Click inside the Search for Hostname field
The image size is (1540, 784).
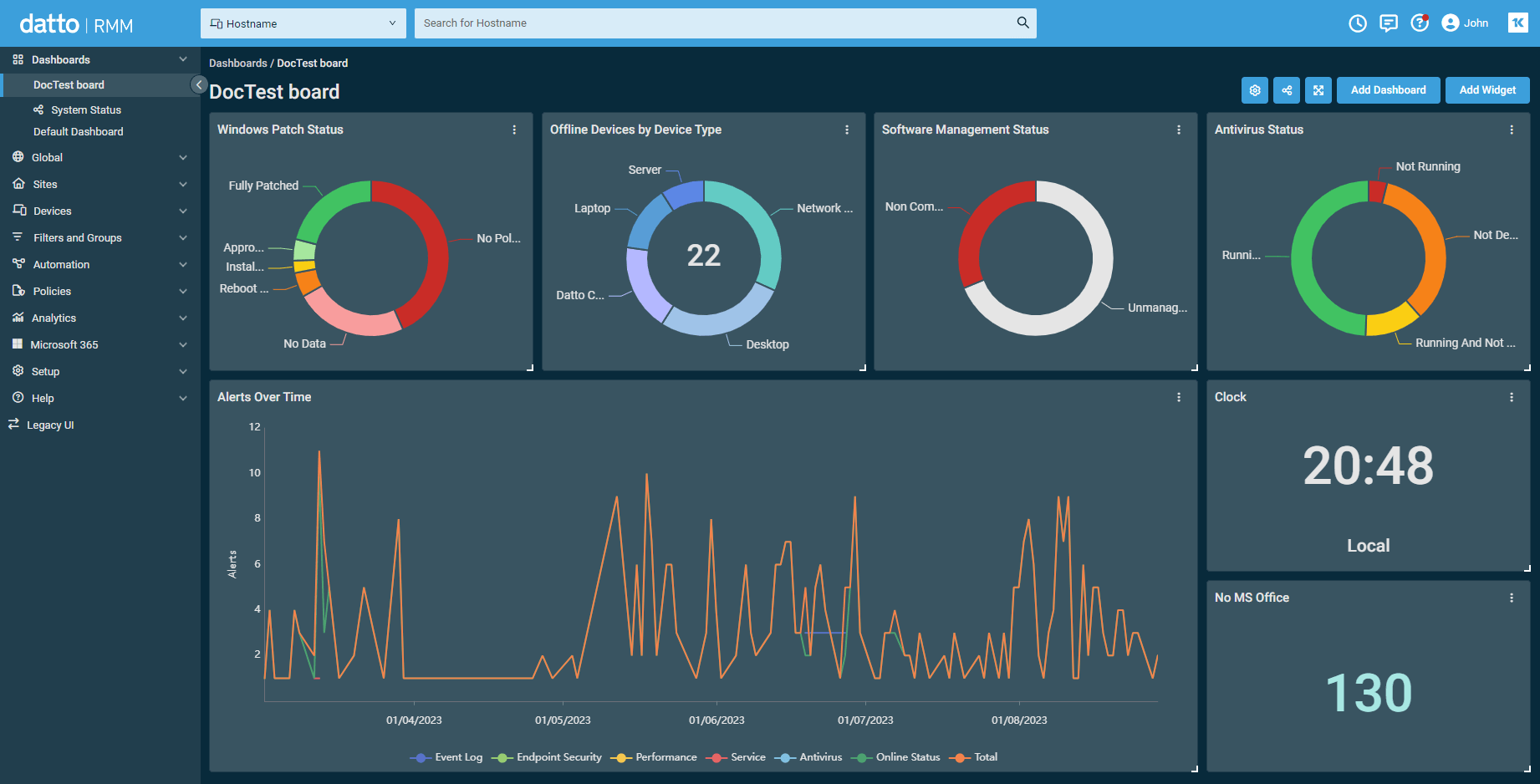pyautogui.click(x=719, y=23)
